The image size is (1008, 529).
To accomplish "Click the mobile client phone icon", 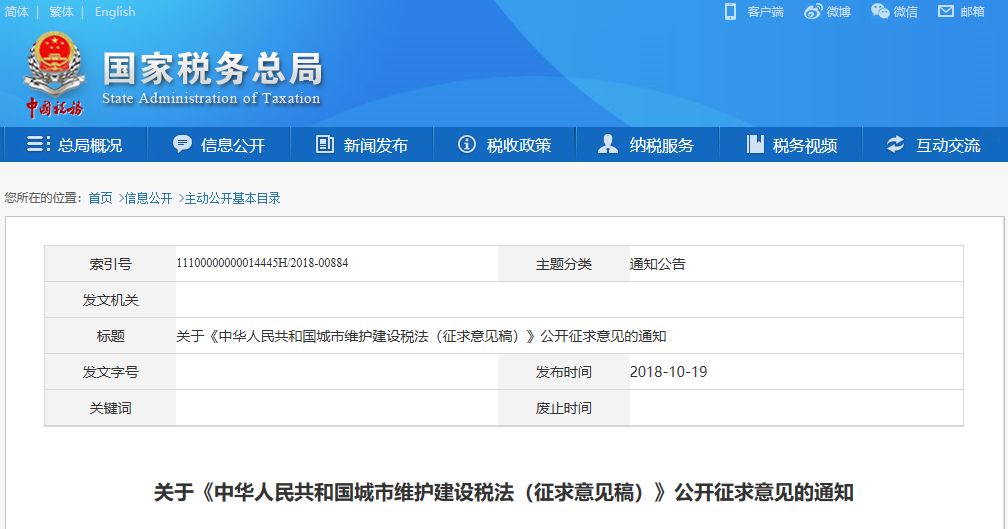I will (730, 12).
